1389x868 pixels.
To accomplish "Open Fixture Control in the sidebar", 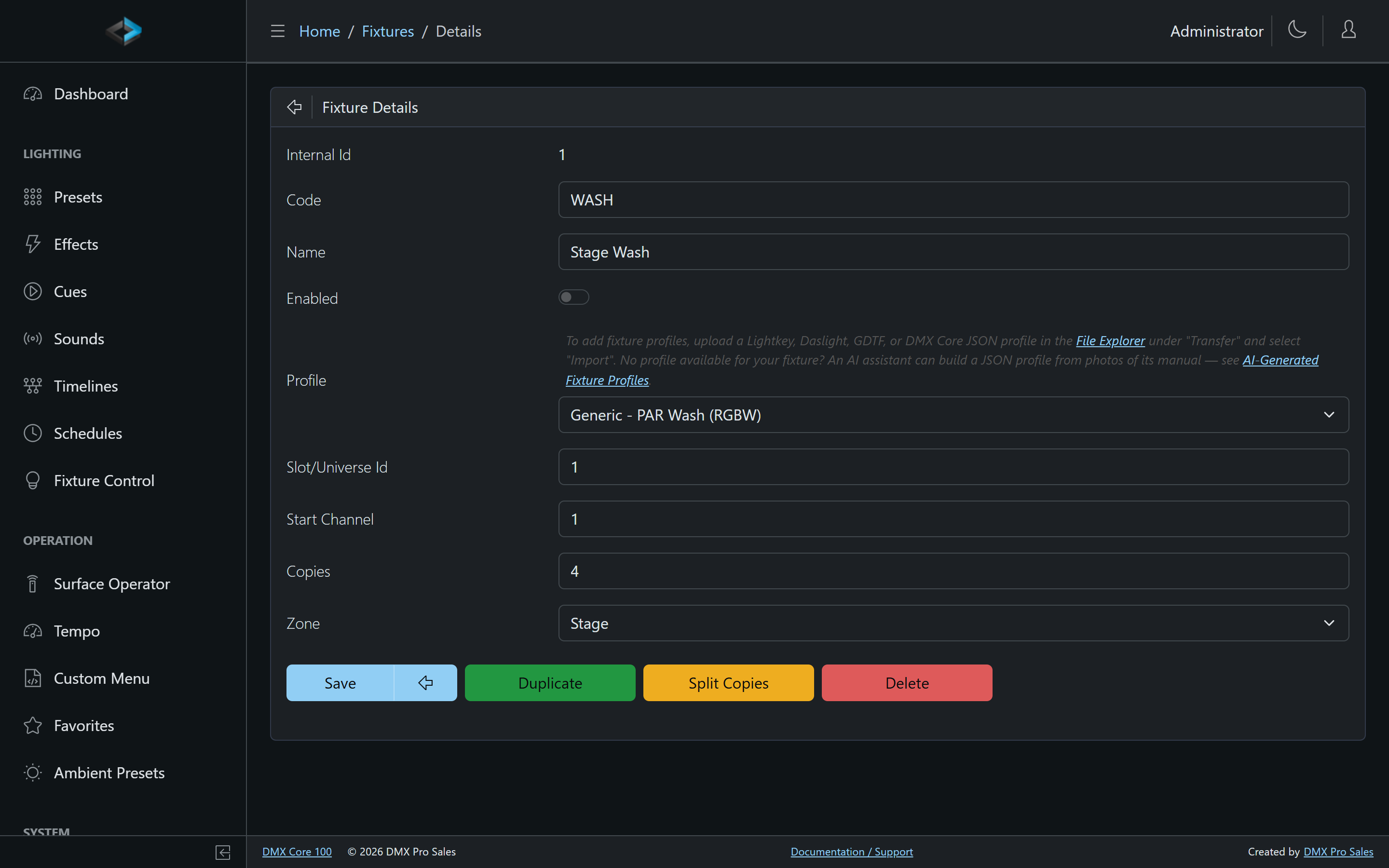I will (x=123, y=480).
